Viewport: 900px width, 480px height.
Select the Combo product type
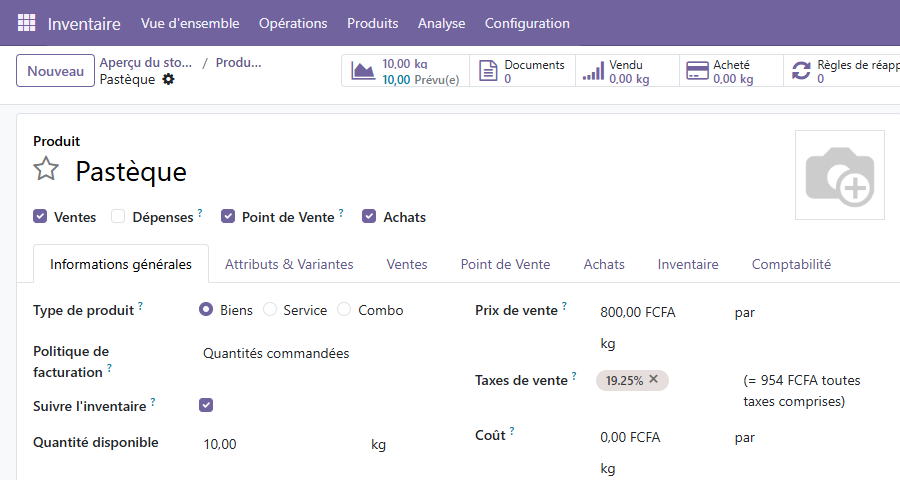tap(344, 309)
